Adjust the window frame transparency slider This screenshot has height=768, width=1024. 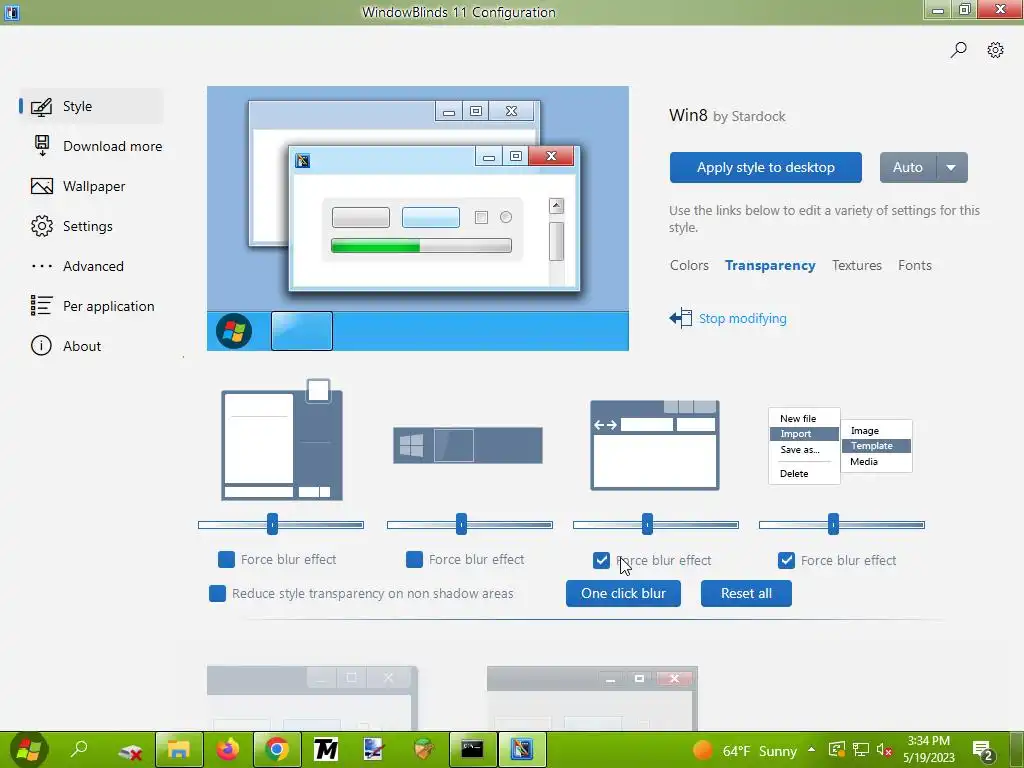click(647, 524)
